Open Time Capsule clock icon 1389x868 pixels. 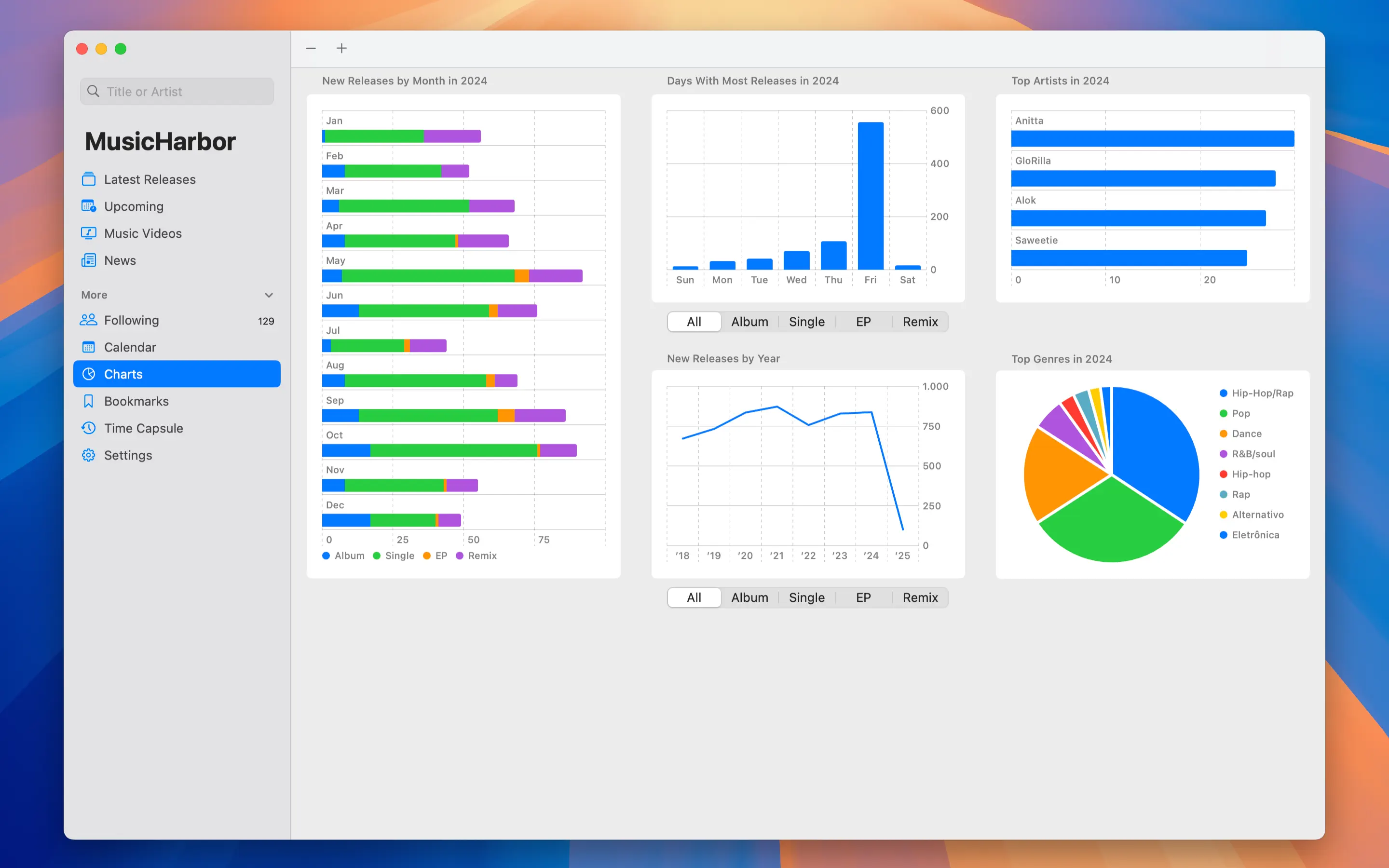pos(88,428)
